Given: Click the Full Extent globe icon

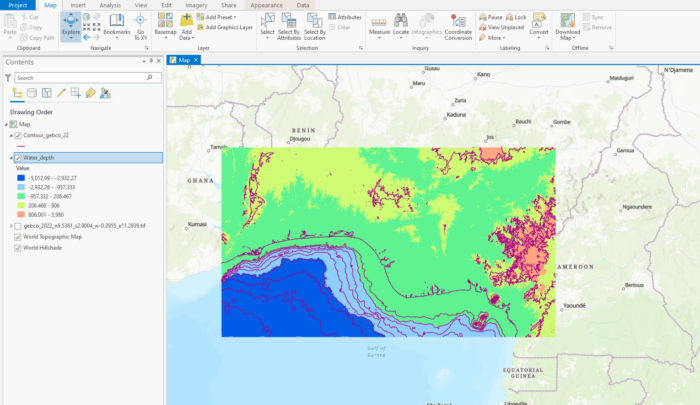Looking at the screenshot, I should point(87,17).
